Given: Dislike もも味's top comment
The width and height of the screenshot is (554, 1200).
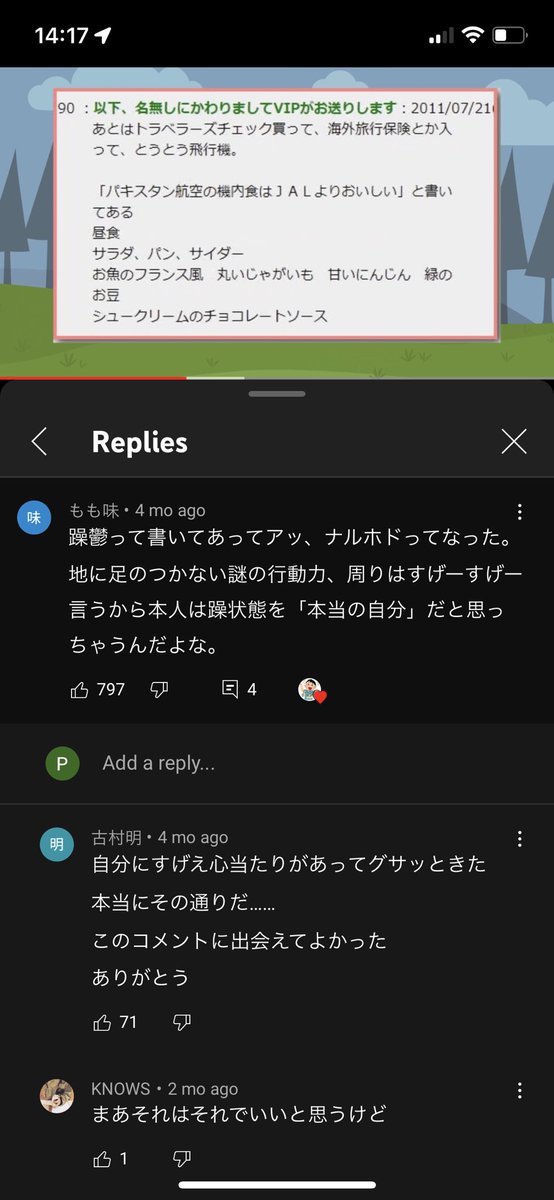Looking at the screenshot, I should coord(158,689).
